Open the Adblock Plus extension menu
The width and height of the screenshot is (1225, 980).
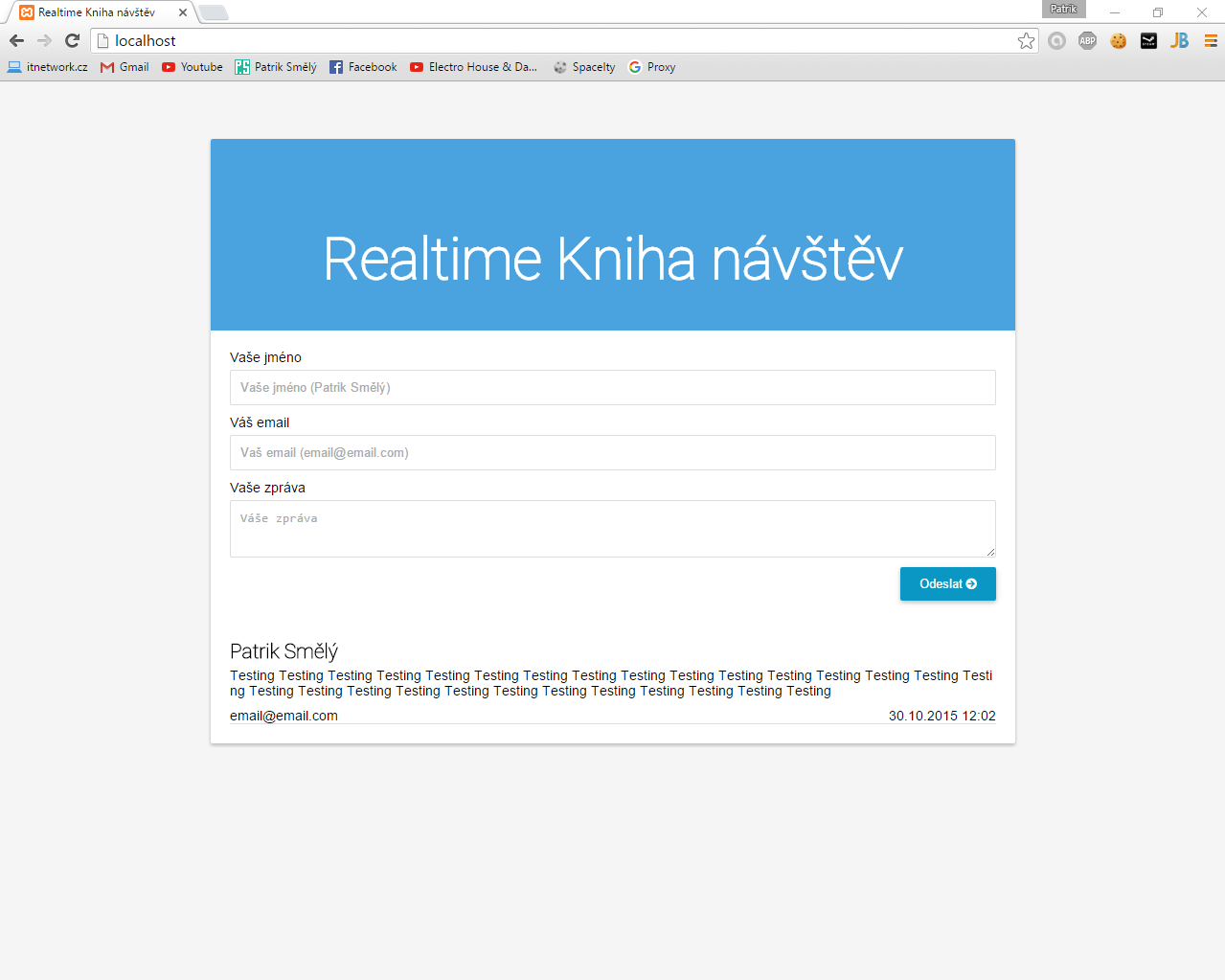click(1087, 41)
